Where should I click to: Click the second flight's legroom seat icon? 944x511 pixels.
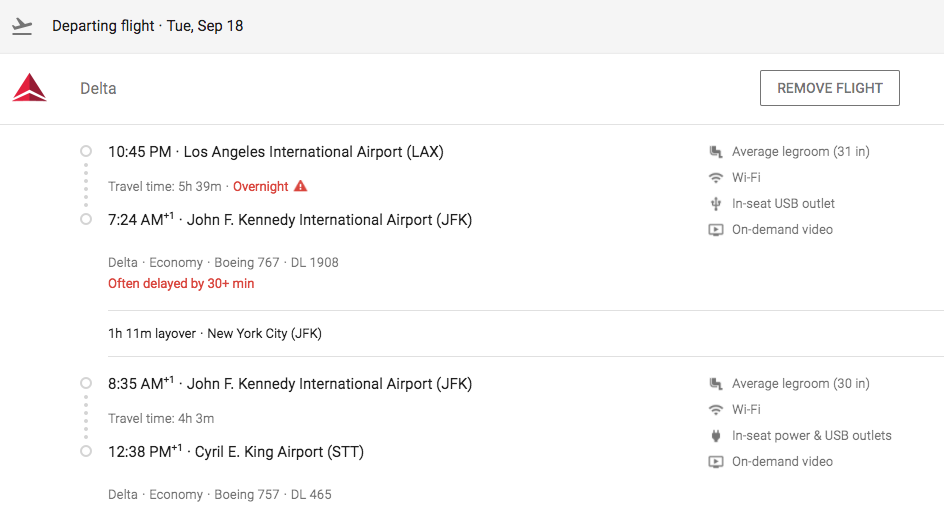click(716, 384)
